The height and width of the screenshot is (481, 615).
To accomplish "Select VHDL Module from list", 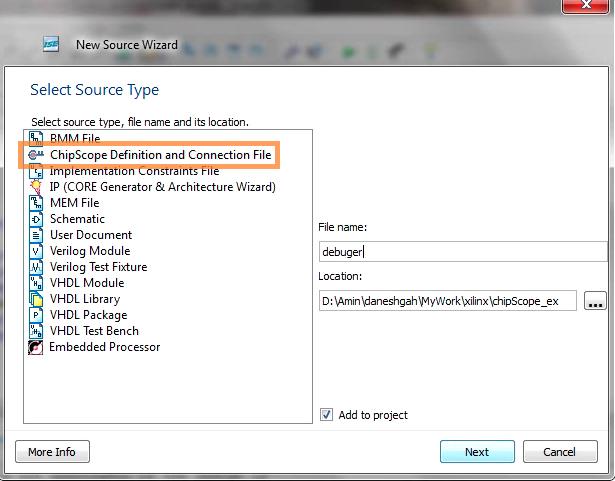I will pyautogui.click(x=87, y=283).
